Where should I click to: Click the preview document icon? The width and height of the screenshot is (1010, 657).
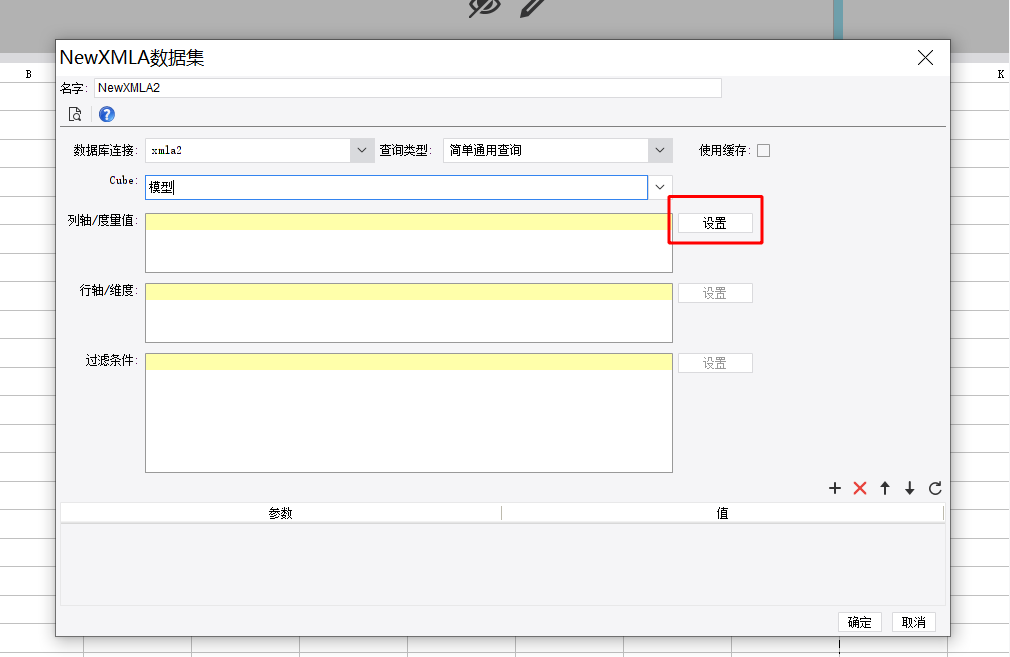[75, 114]
